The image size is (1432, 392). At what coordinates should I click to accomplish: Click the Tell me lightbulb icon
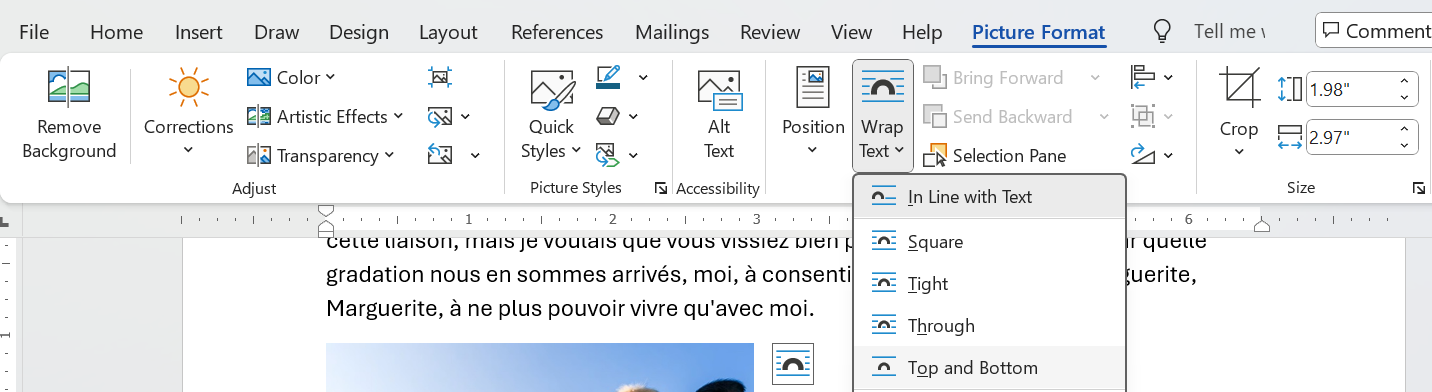tap(1161, 31)
